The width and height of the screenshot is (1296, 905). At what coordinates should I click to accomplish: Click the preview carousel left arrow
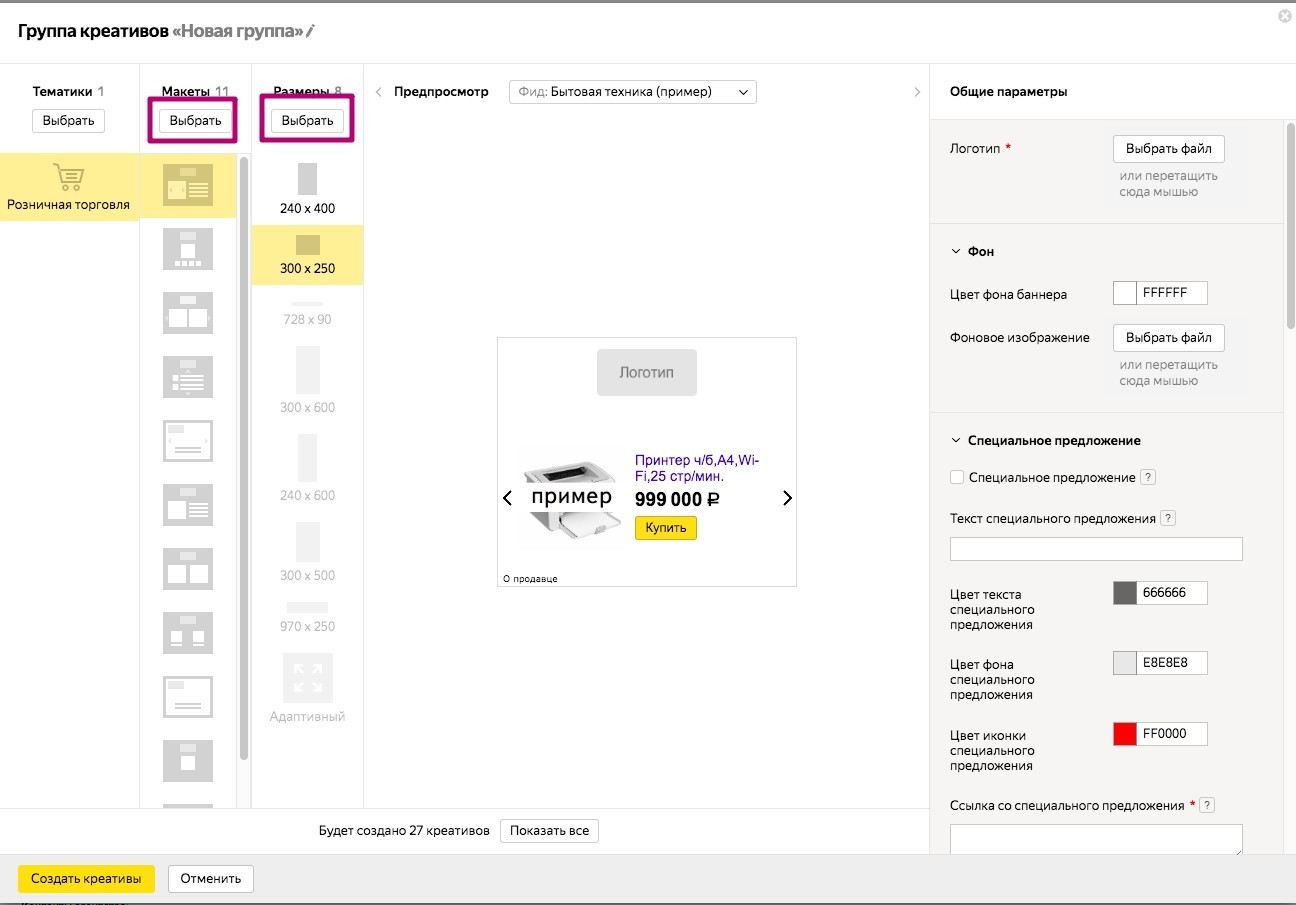pos(507,498)
